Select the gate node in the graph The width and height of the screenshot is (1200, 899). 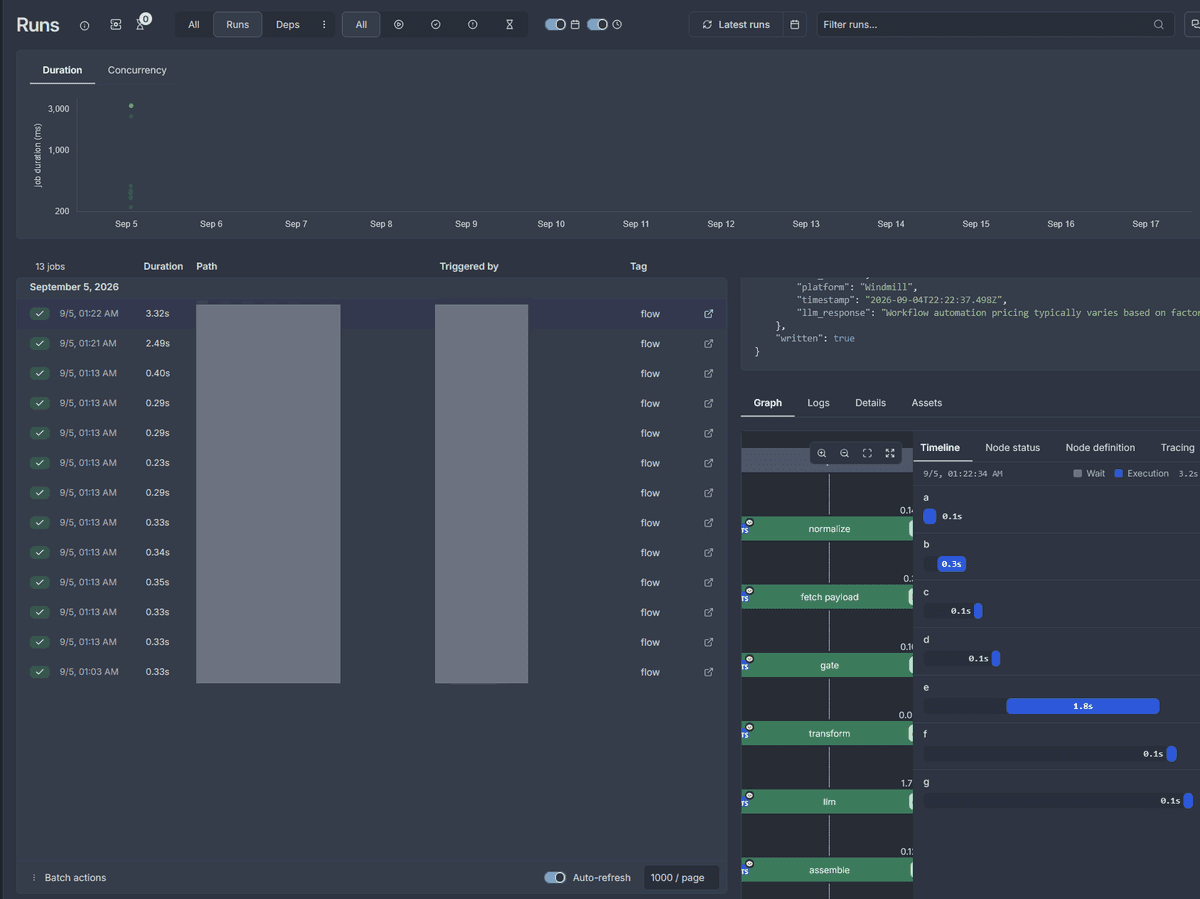(827, 665)
